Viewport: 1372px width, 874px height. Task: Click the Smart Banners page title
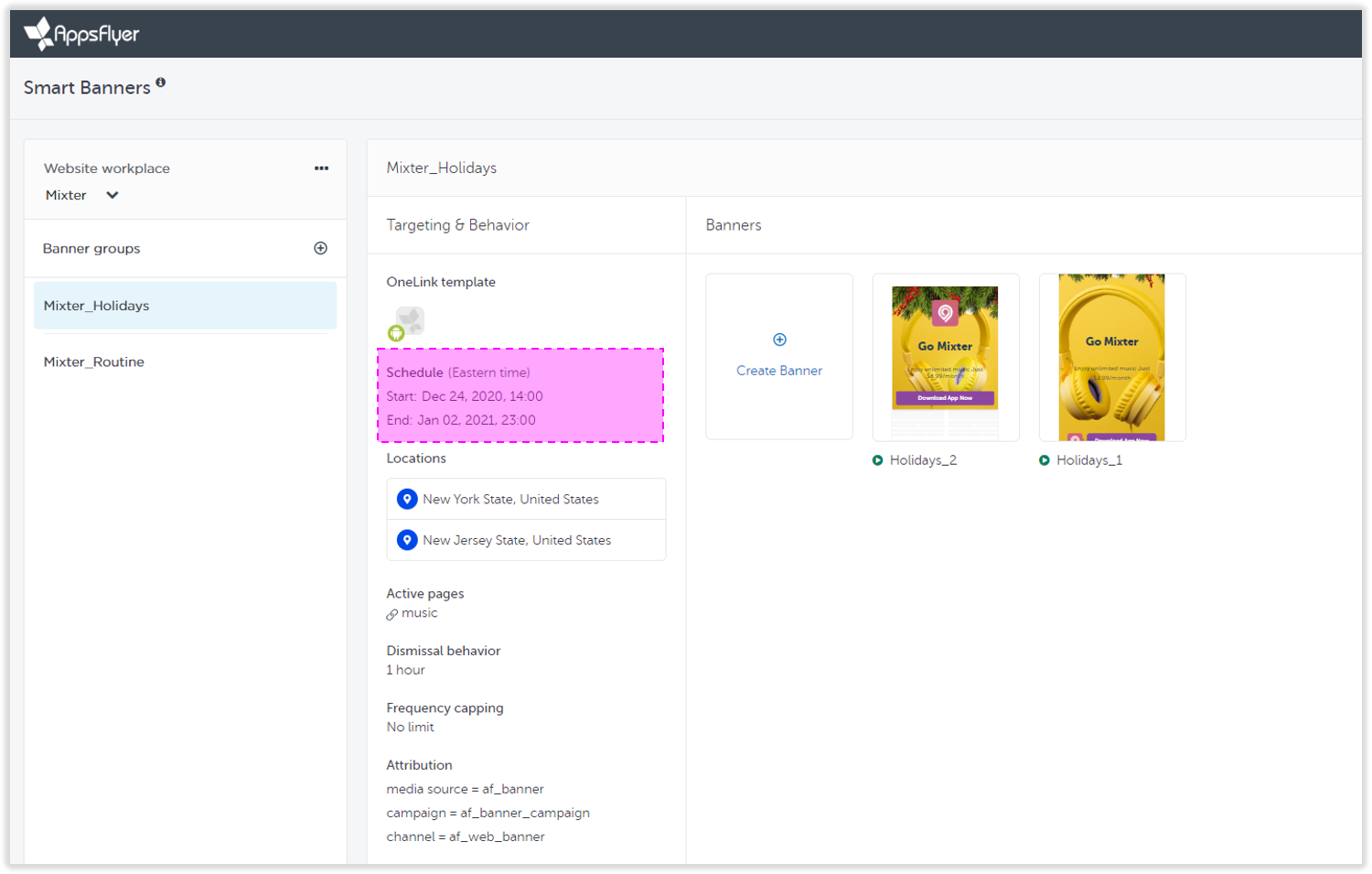(87, 88)
